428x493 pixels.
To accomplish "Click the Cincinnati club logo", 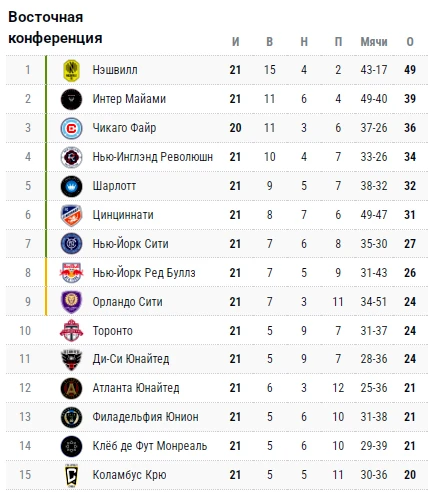I will [x=71, y=215].
